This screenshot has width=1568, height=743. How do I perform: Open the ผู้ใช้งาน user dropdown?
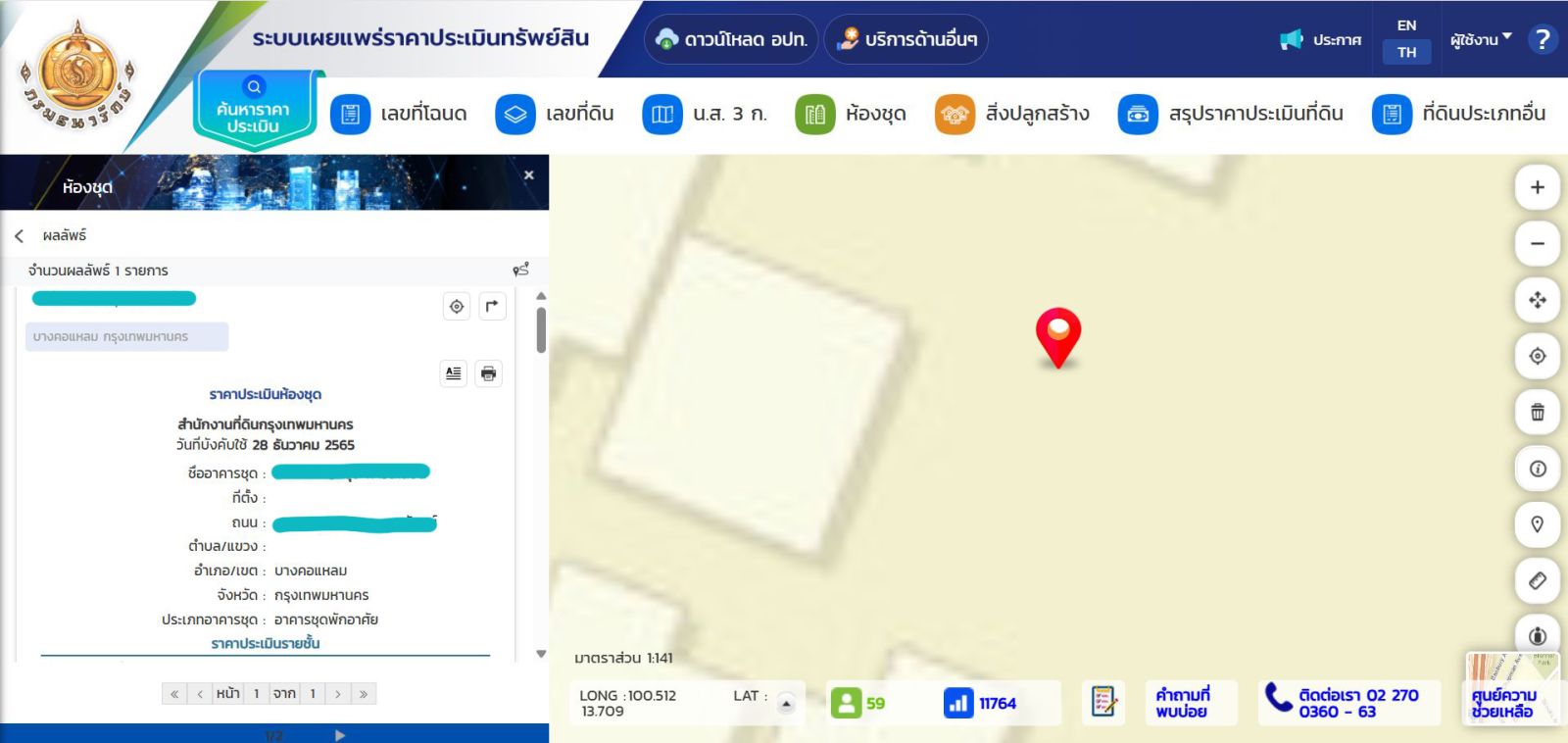click(1480, 39)
